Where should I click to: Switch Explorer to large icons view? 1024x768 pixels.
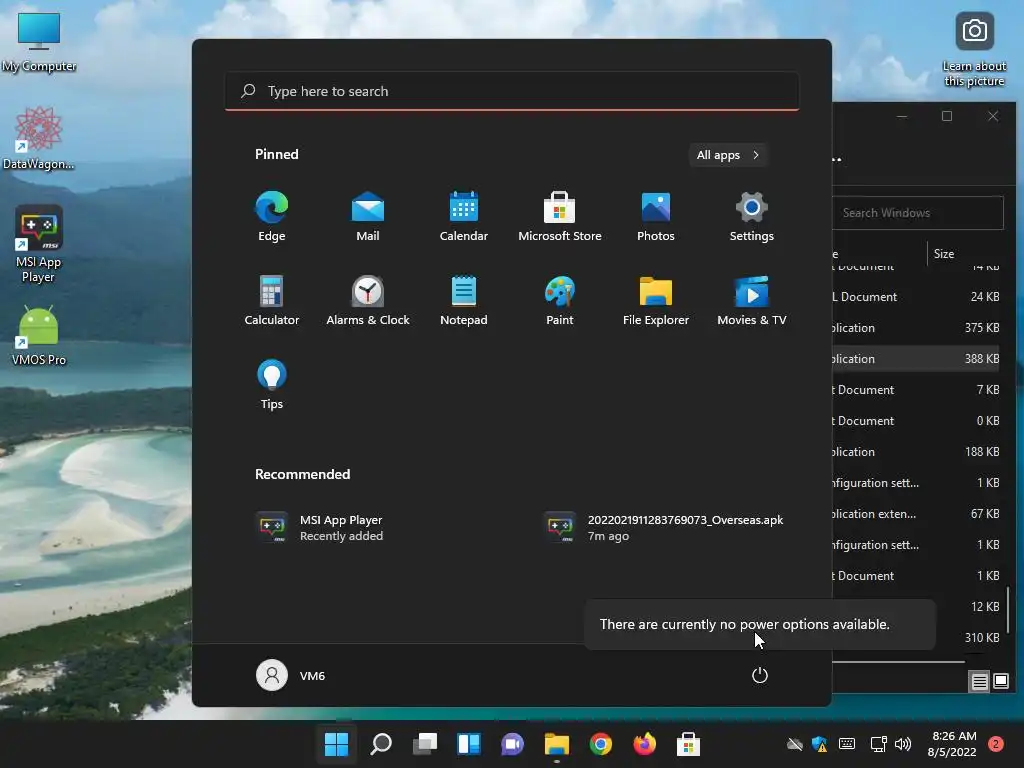click(x=1000, y=682)
